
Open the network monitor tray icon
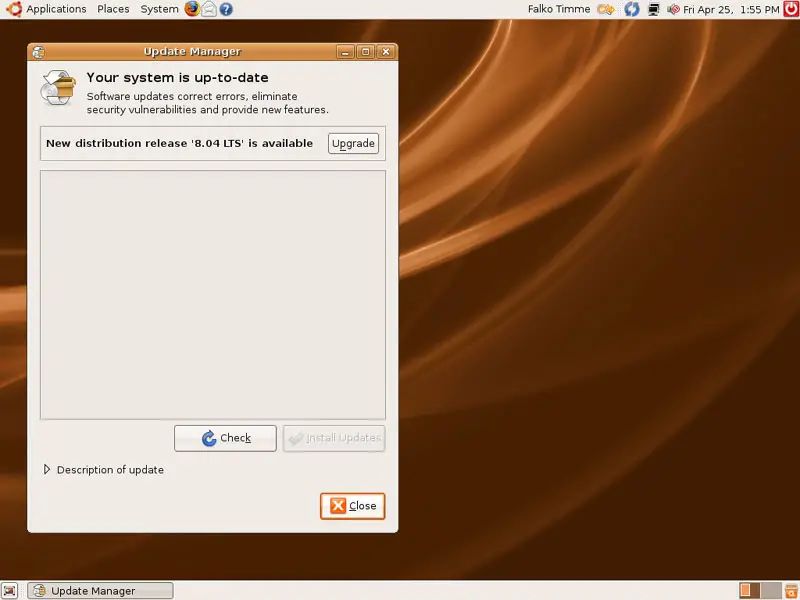pyautogui.click(x=653, y=9)
